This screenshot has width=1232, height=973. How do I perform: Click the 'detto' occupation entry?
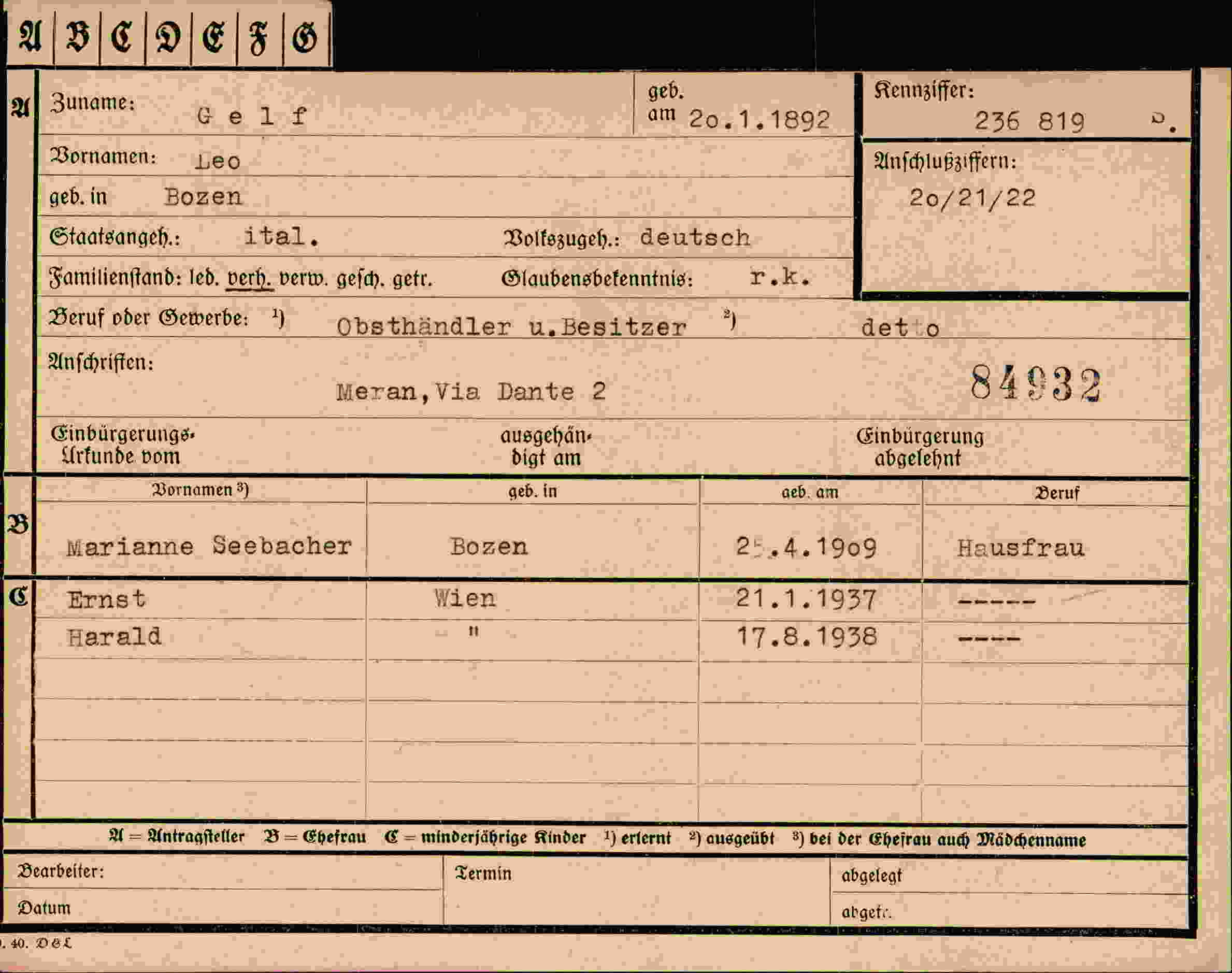(900, 328)
